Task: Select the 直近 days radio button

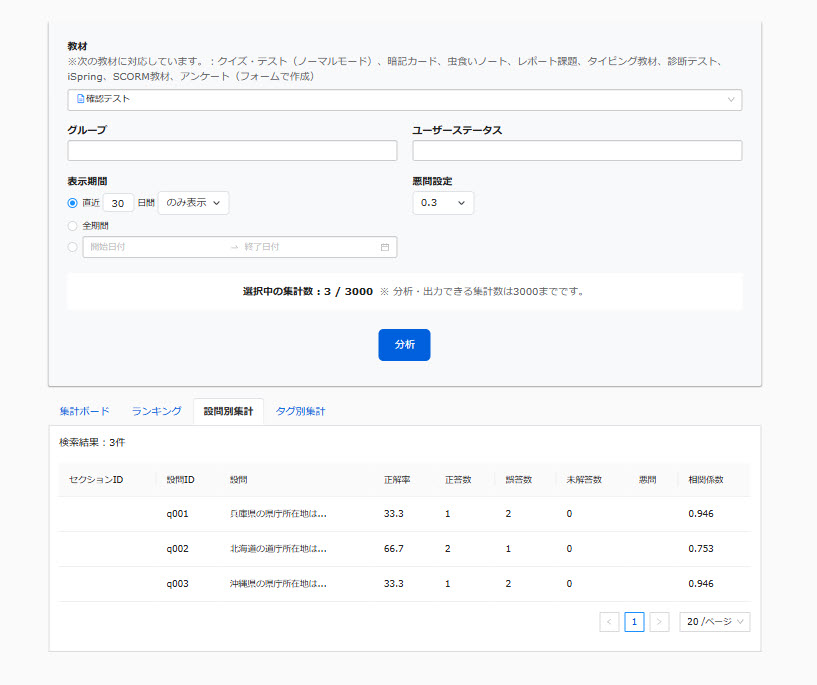Action: click(72, 203)
